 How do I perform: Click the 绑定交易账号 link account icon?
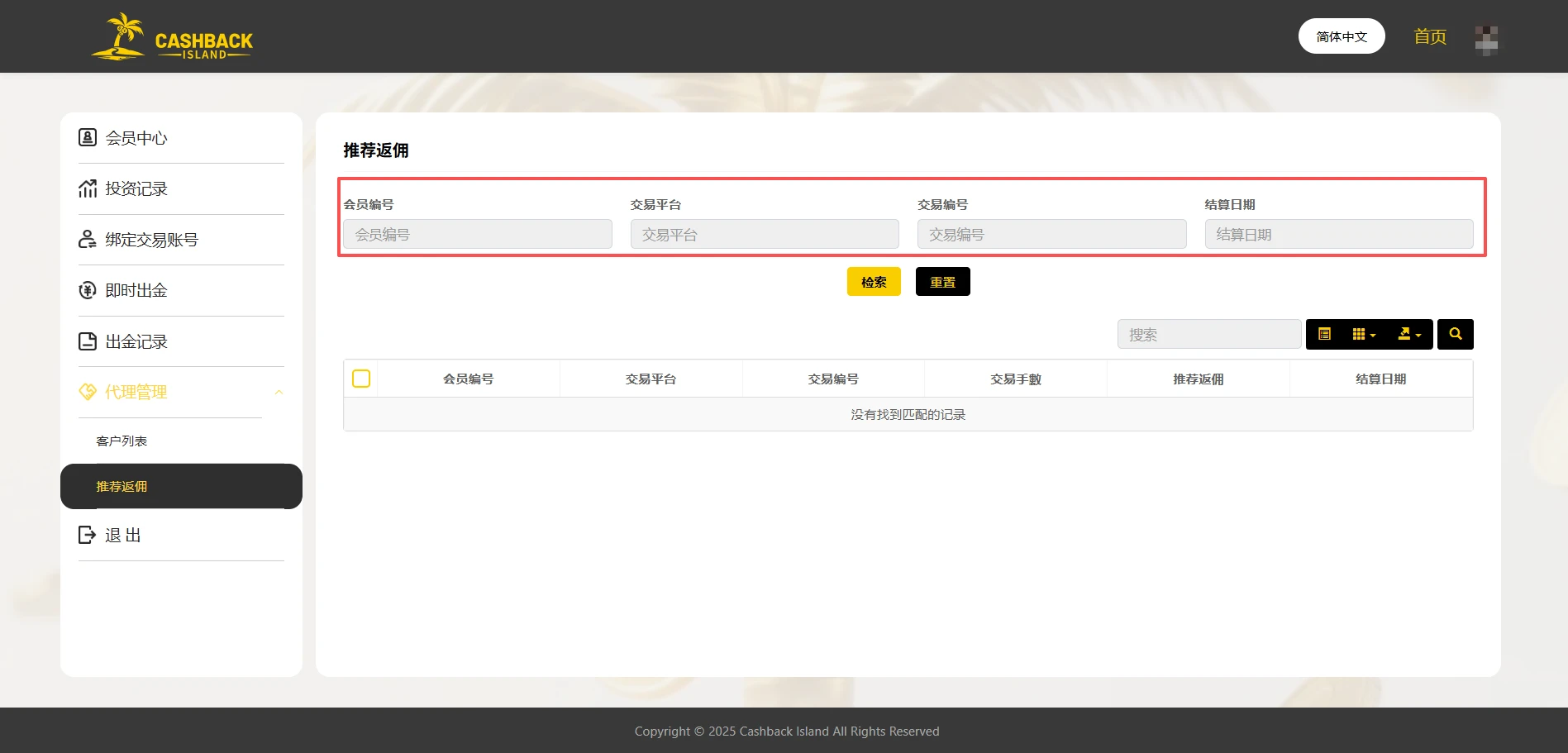click(88, 239)
